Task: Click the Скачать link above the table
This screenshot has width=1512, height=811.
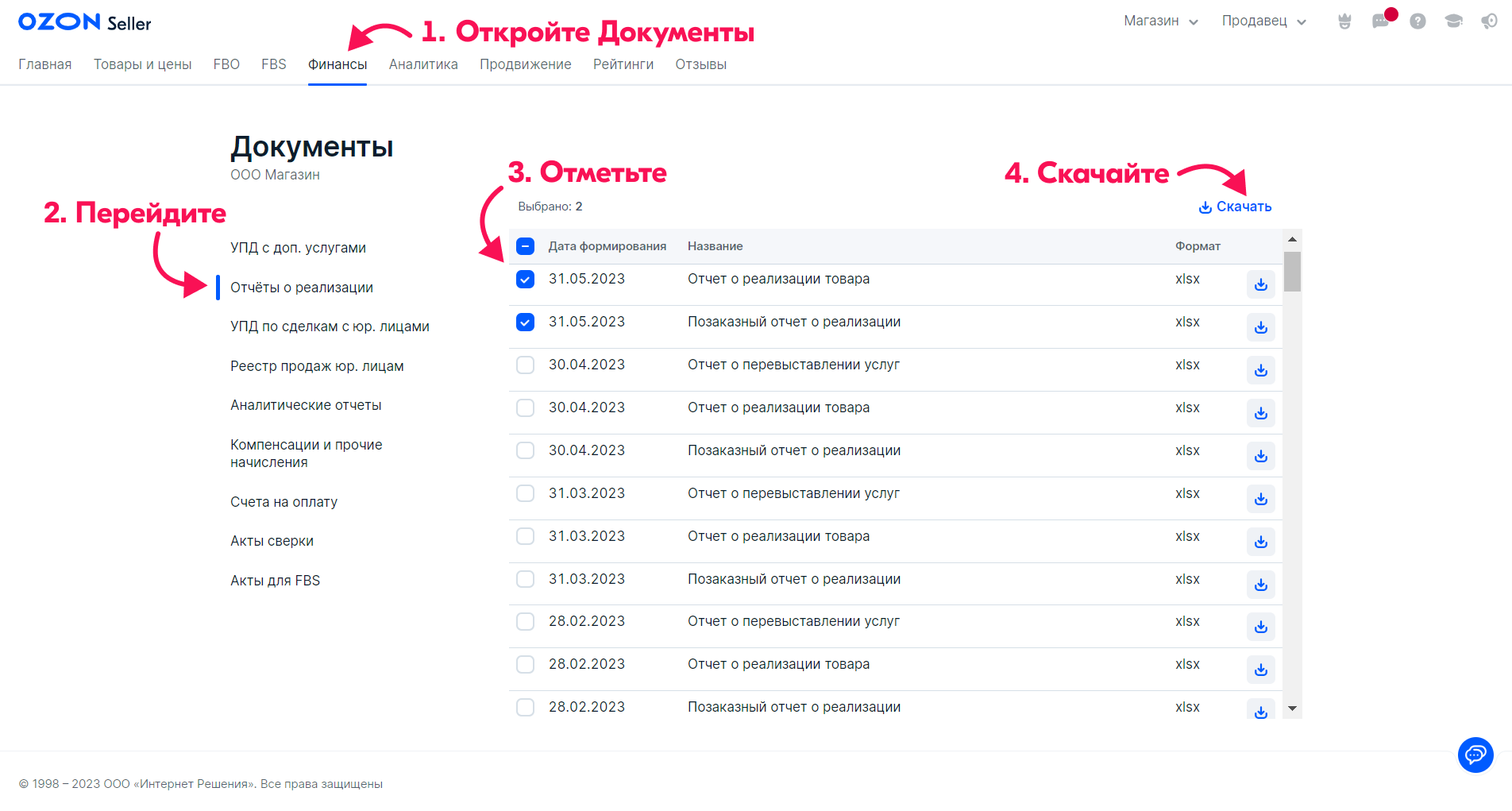Action: tap(1235, 207)
